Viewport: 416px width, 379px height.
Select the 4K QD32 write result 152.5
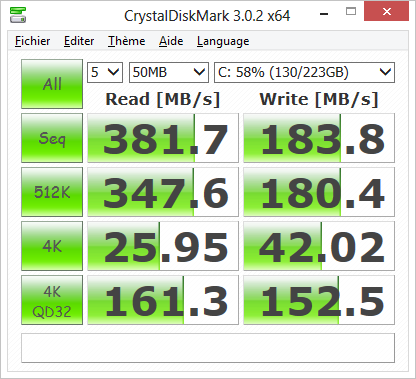[319, 300]
